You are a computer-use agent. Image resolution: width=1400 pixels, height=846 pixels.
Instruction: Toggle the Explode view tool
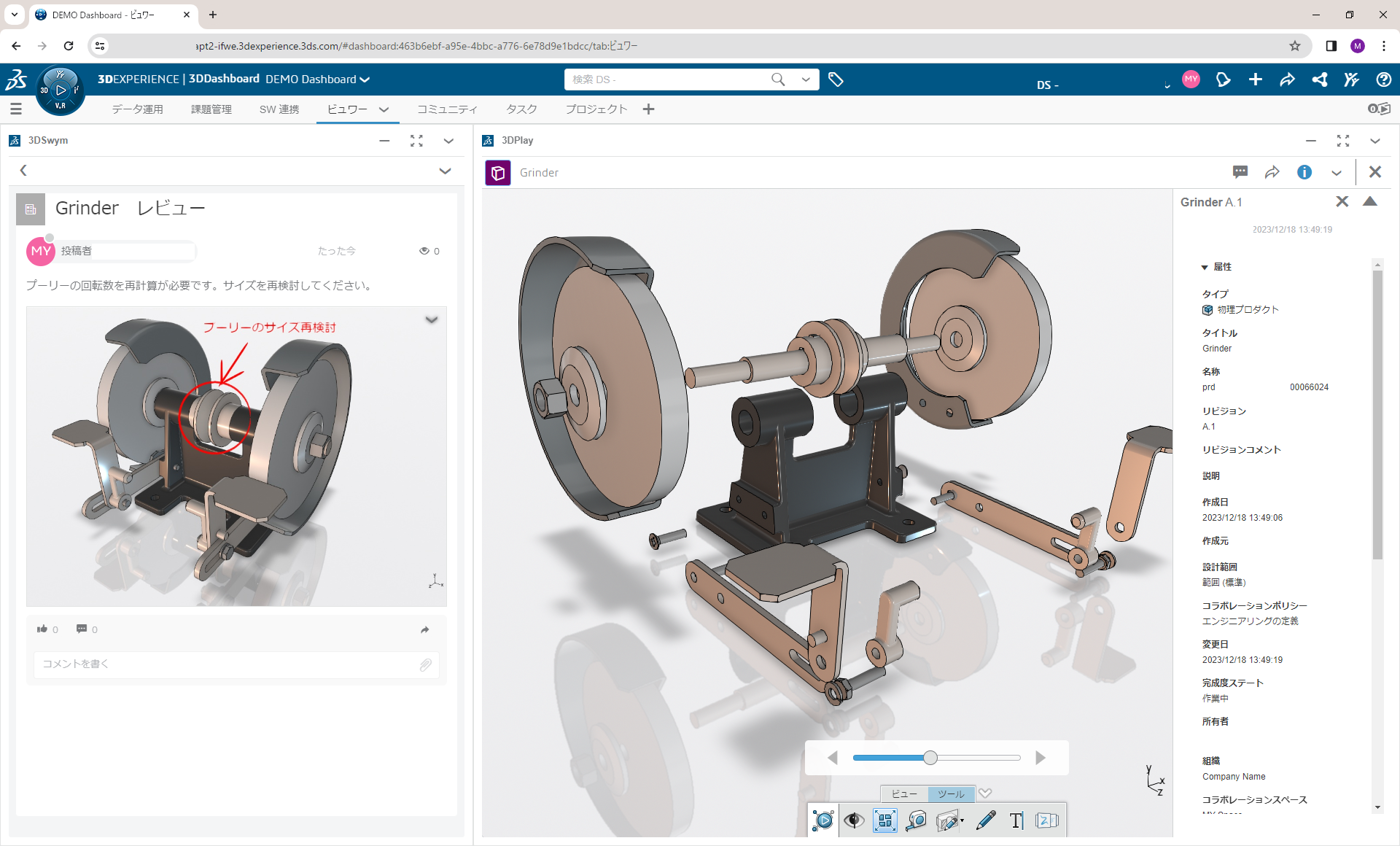[884, 820]
